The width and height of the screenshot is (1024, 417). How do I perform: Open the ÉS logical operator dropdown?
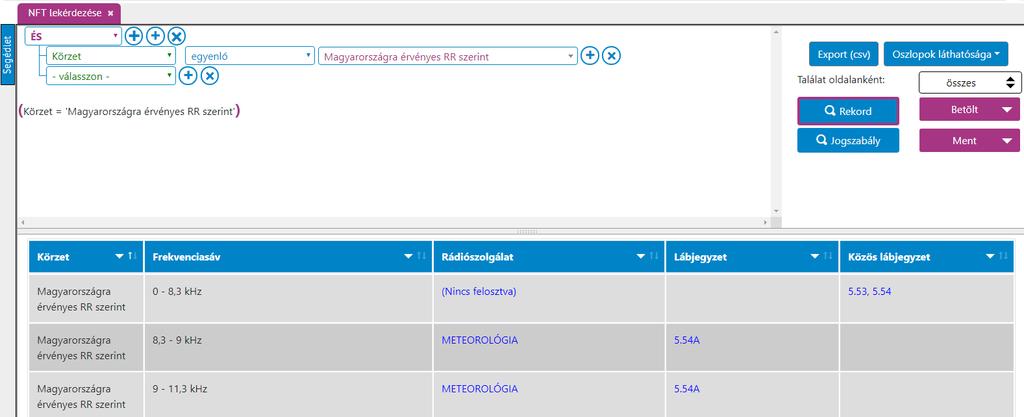coord(73,36)
